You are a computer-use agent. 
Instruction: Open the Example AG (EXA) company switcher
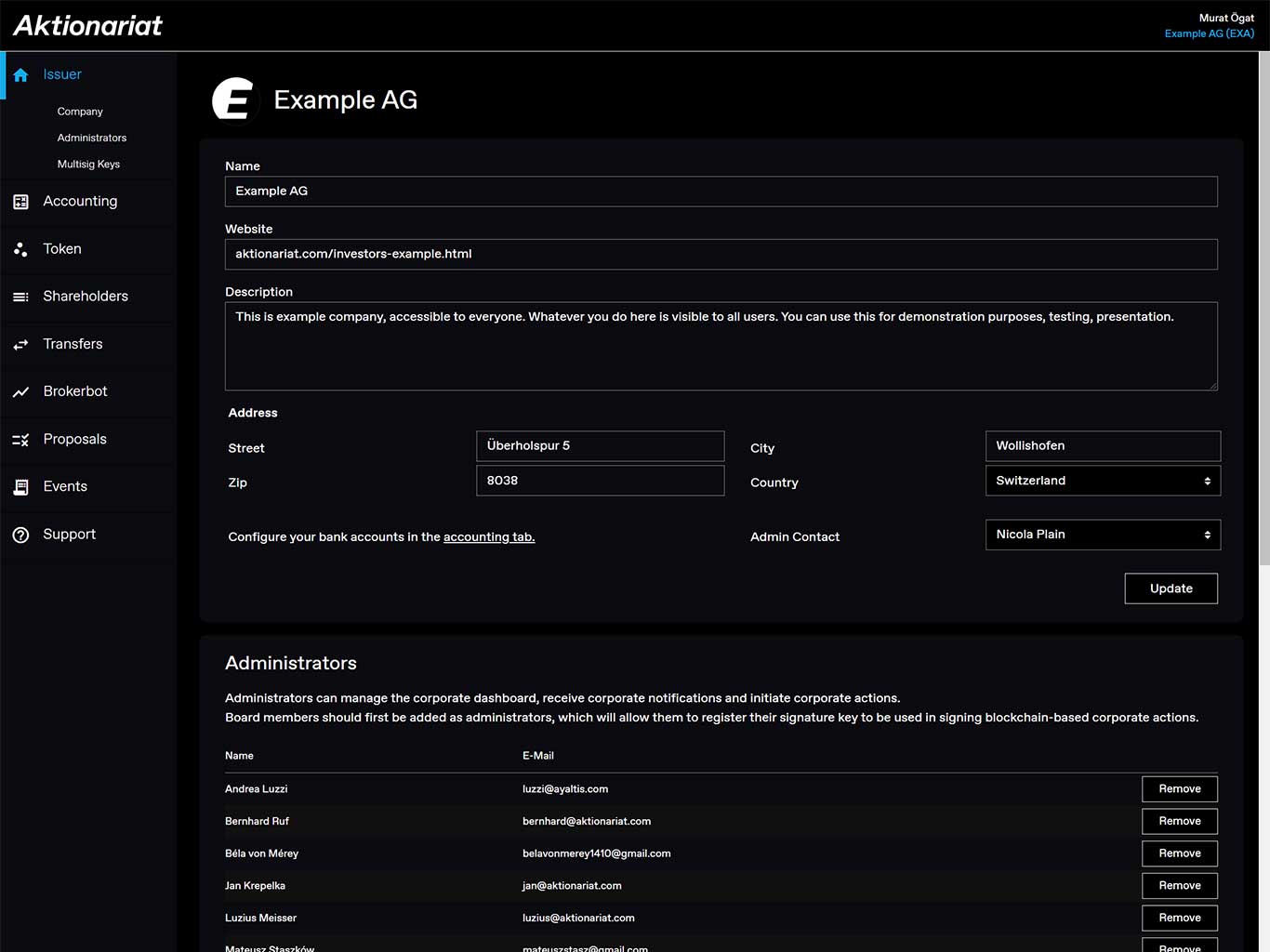click(1209, 33)
